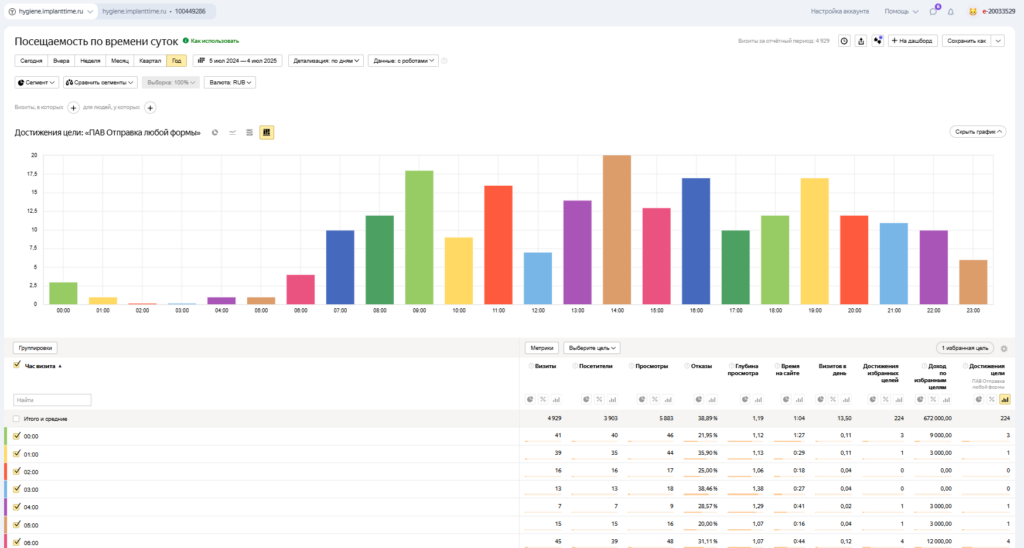Open the 'Выберите цель' dropdown

coord(592,348)
